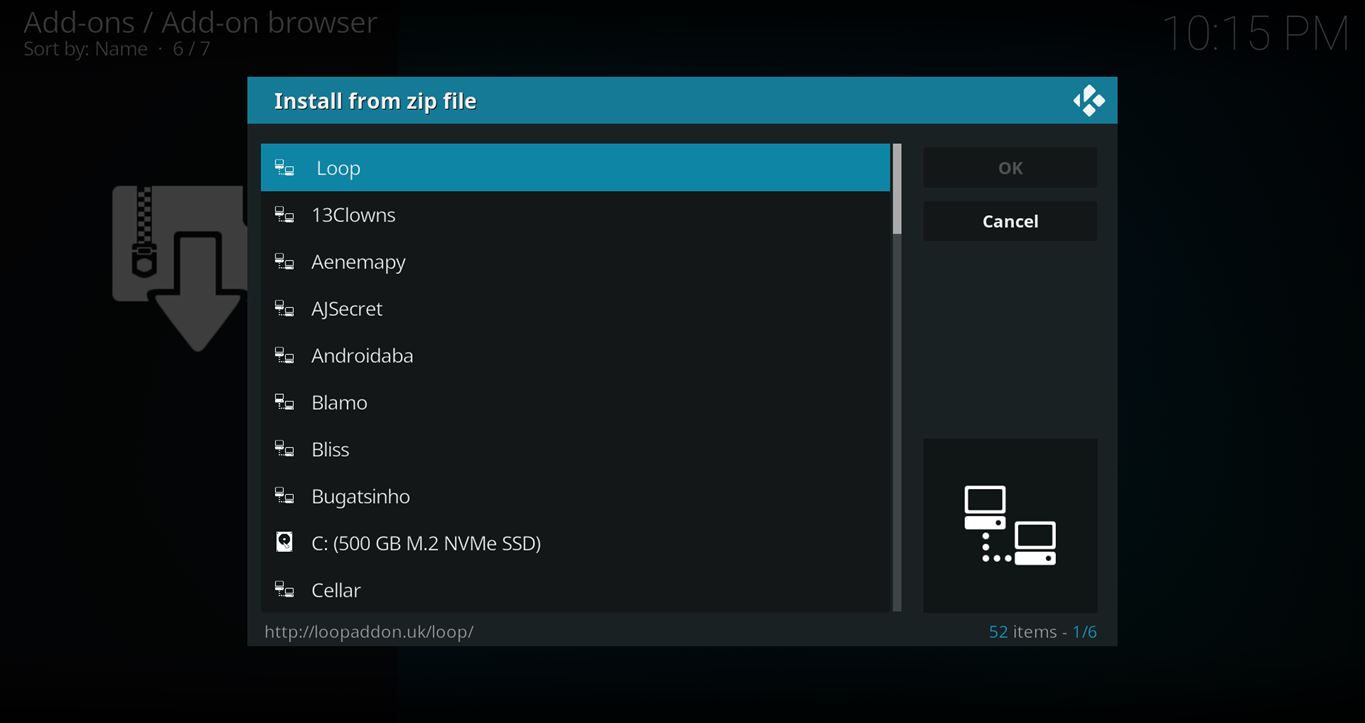Click the network source icon for Aenemapy
1365x723 pixels.
pos(285,262)
